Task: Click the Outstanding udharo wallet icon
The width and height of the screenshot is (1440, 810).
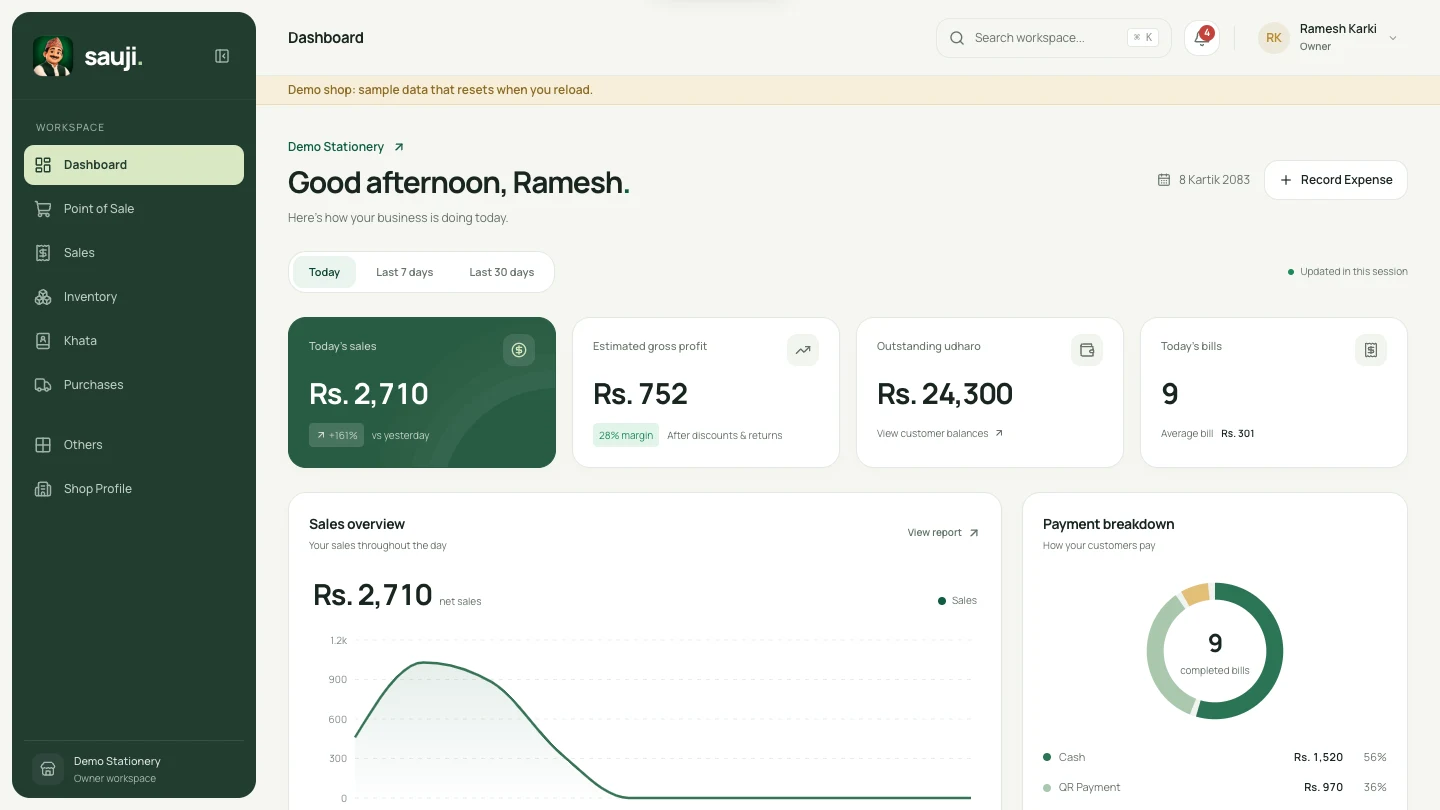Action: coord(1086,350)
